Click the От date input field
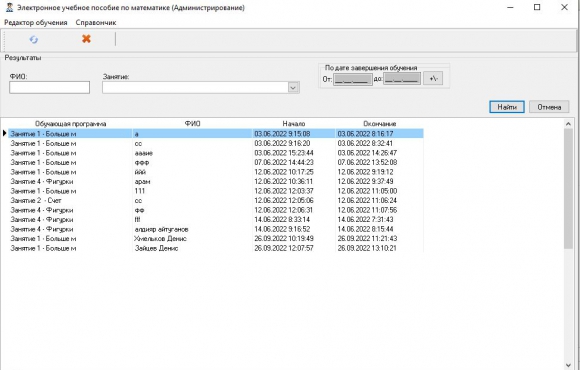The height and width of the screenshot is (370, 580). [x=353, y=79]
